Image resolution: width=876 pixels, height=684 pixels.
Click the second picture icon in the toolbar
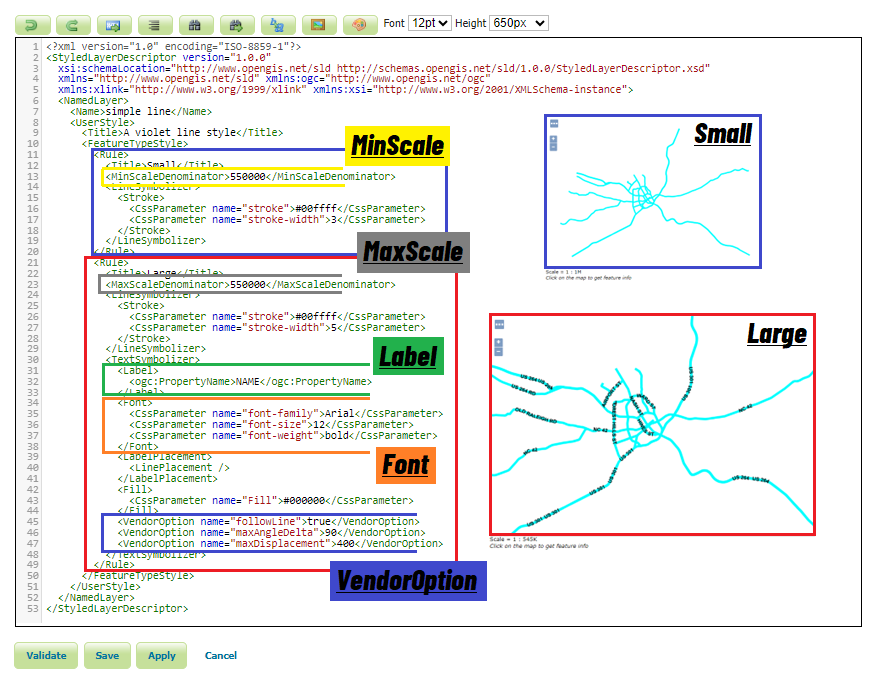click(318, 22)
